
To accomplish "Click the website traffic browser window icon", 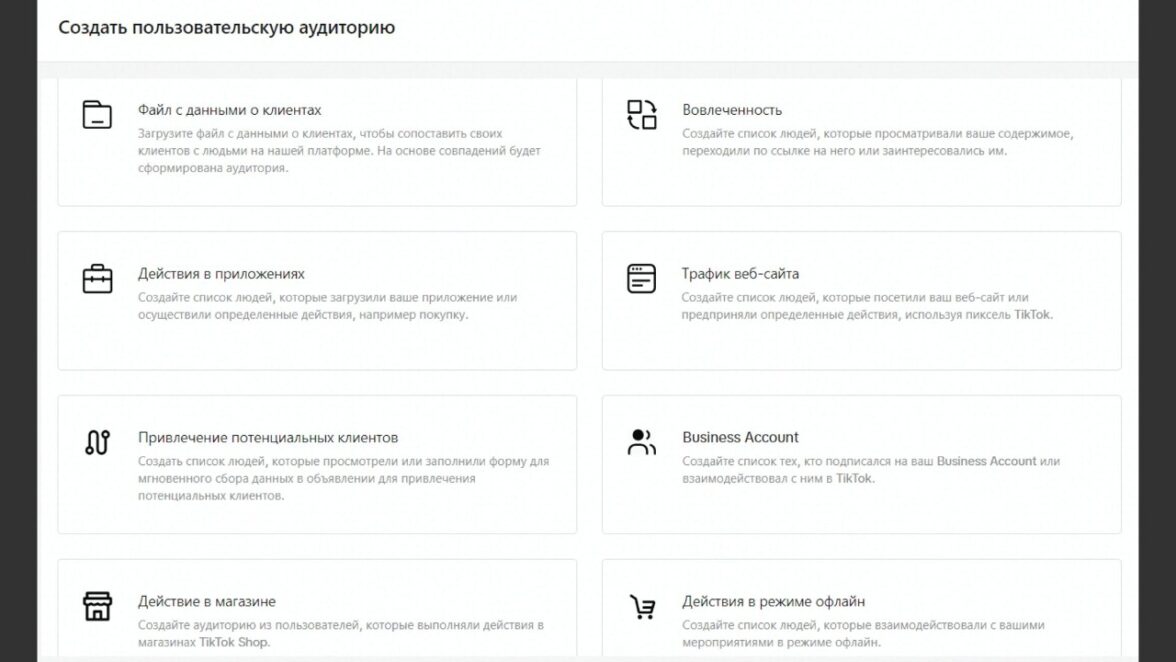I will (642, 278).
